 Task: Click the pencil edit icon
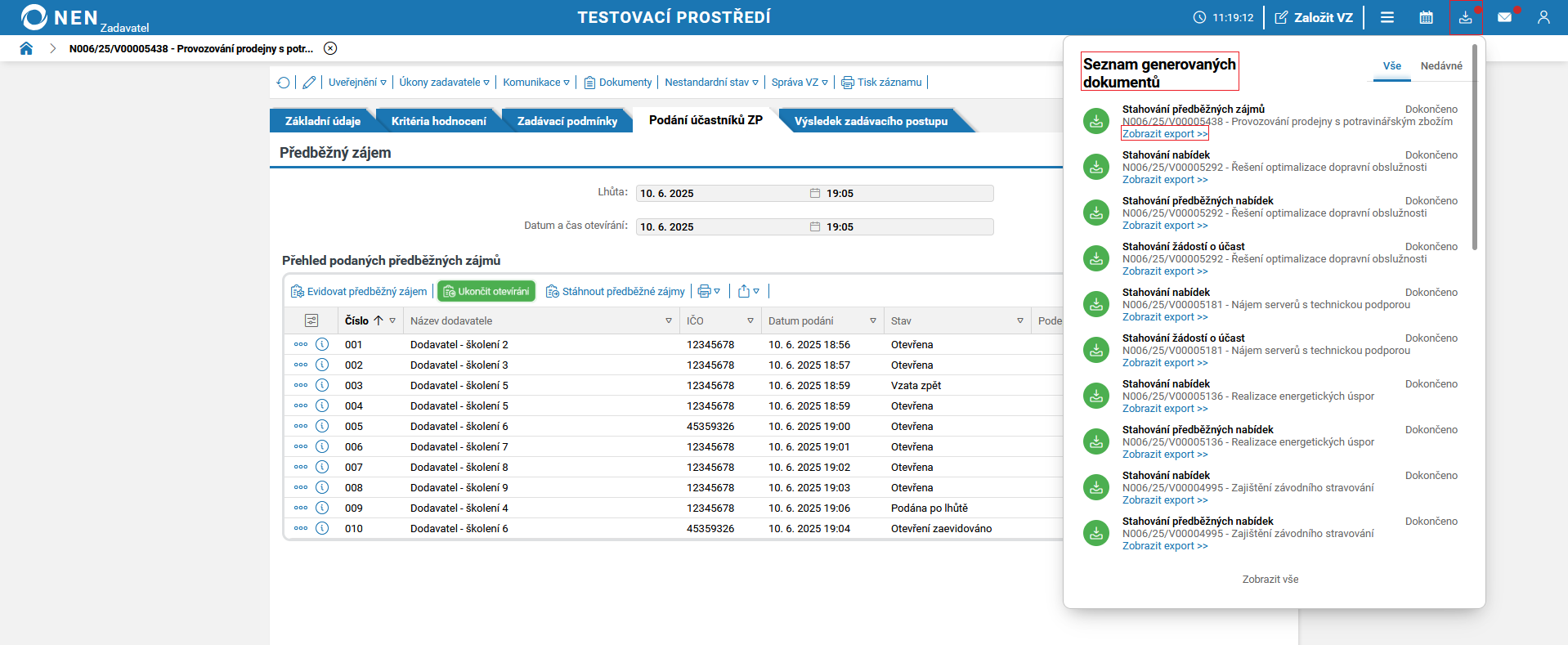[x=309, y=83]
